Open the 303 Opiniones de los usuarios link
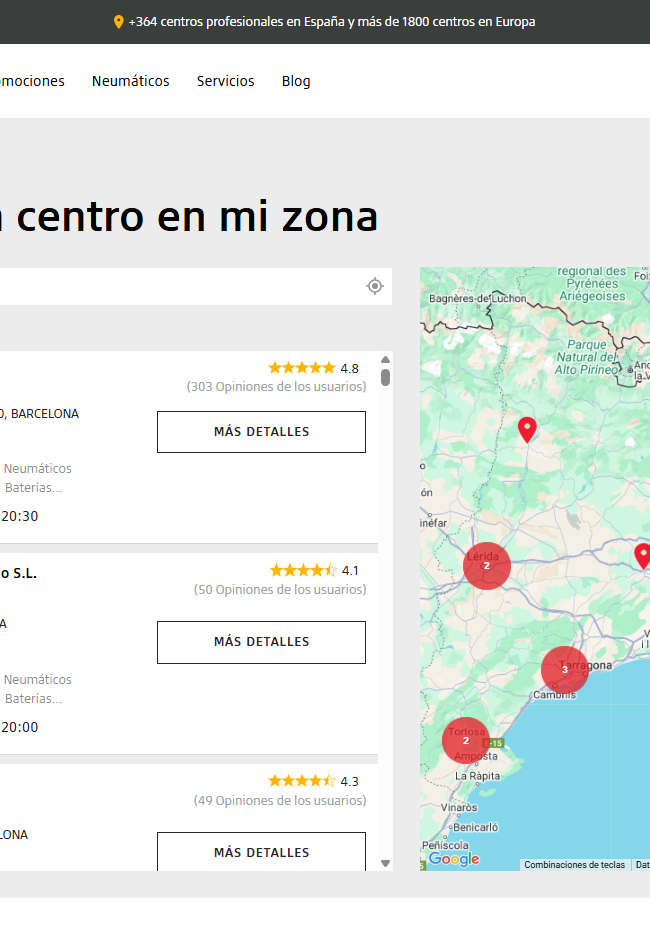The image size is (650, 939). (276, 387)
